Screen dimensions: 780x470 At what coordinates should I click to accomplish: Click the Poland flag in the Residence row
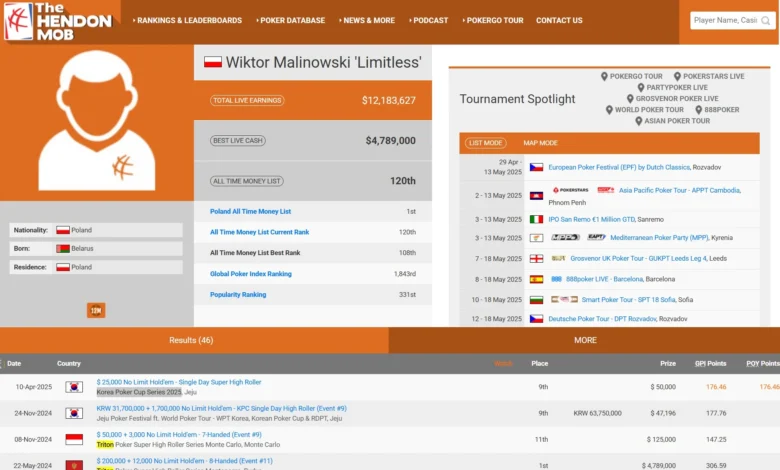[63, 267]
